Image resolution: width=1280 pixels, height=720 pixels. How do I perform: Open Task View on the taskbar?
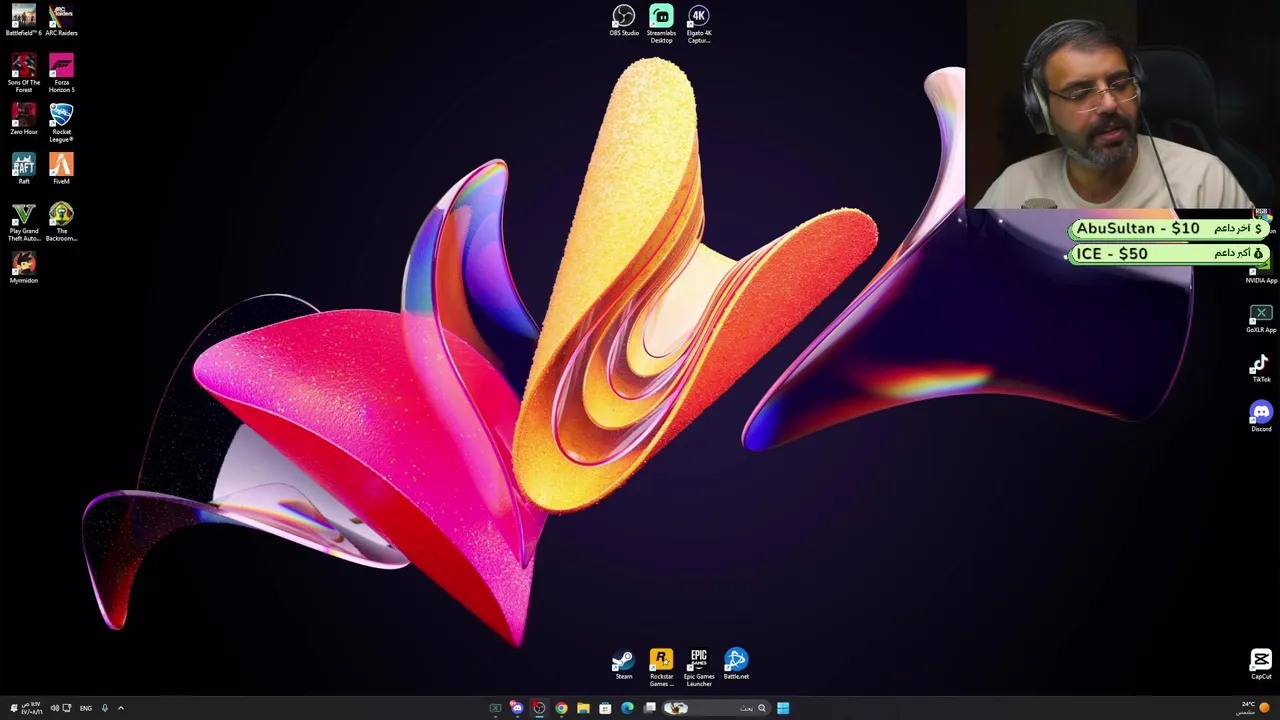[x=650, y=708]
